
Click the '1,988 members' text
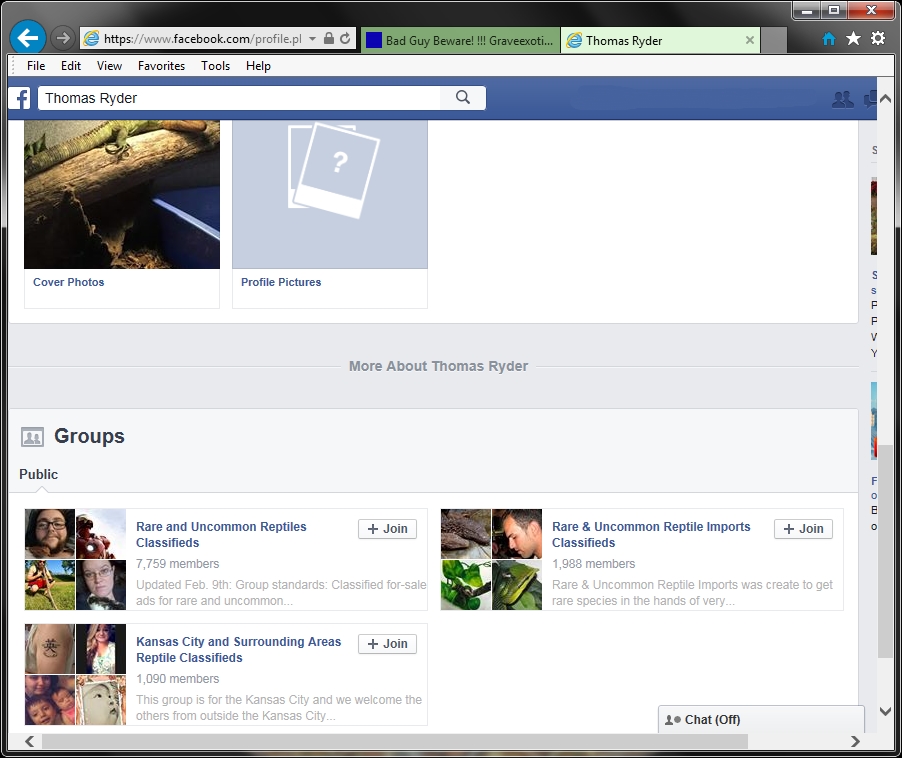tap(593, 564)
